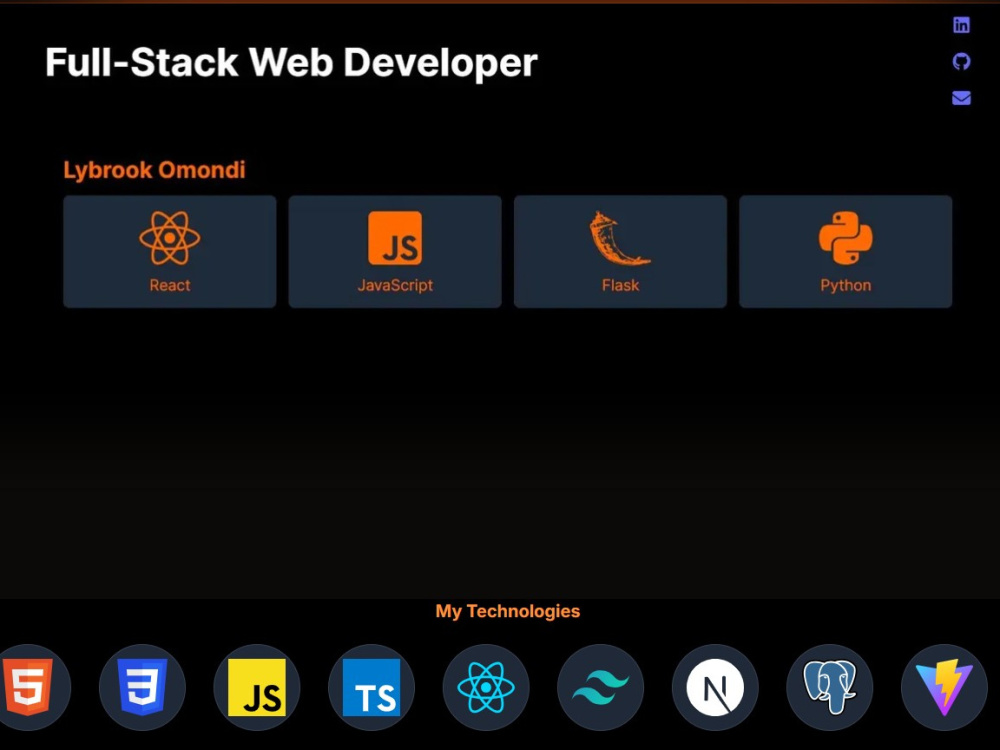This screenshot has height=750, width=1000.
Task: Click the Python card label
Action: [x=846, y=285]
